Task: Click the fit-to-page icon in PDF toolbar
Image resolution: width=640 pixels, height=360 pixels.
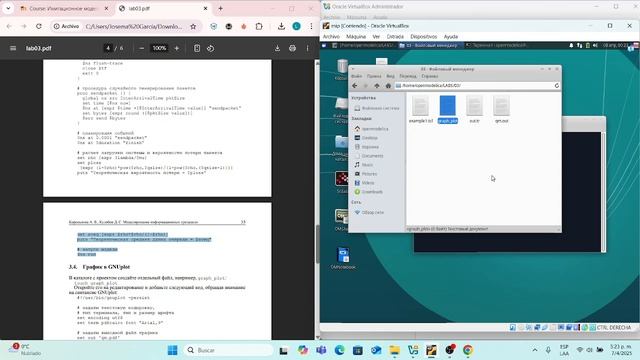Action: coord(197,48)
